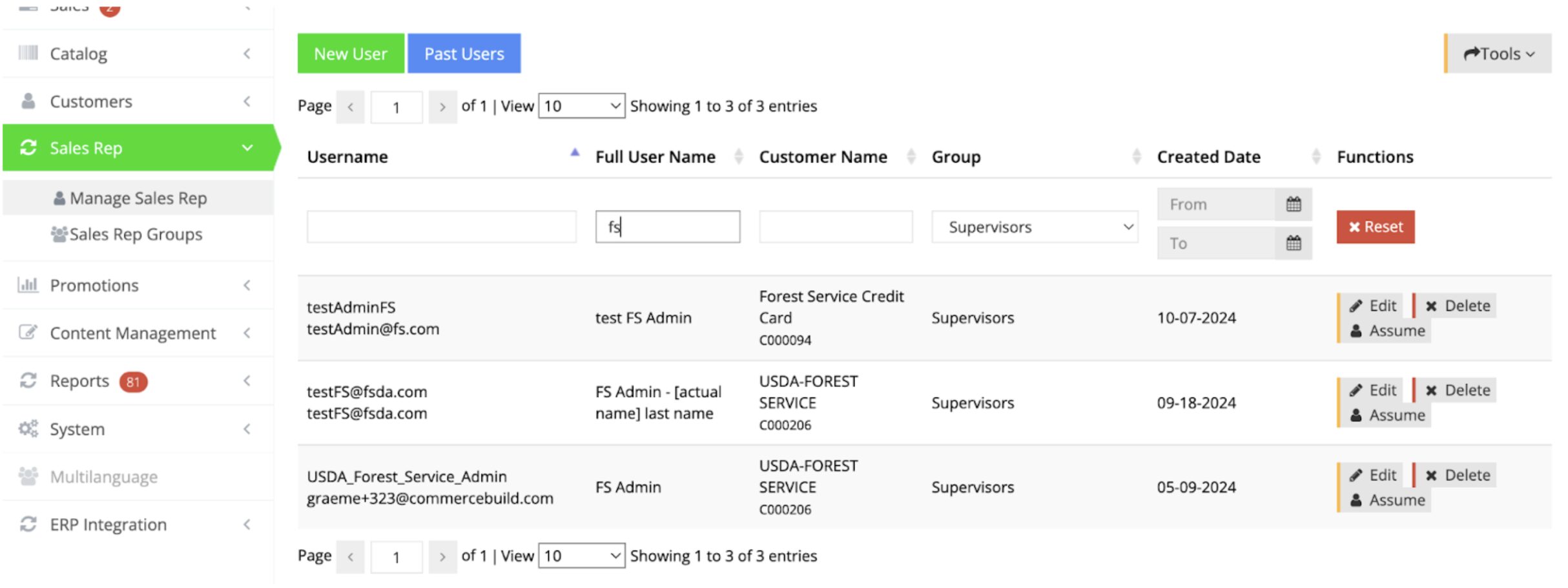Sort the Group column
The width and height of the screenshot is (1568, 588).
[x=1136, y=157]
